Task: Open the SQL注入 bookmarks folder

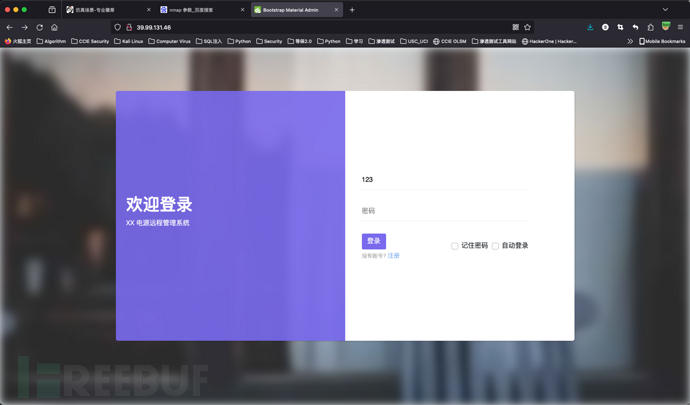Action: [209, 41]
